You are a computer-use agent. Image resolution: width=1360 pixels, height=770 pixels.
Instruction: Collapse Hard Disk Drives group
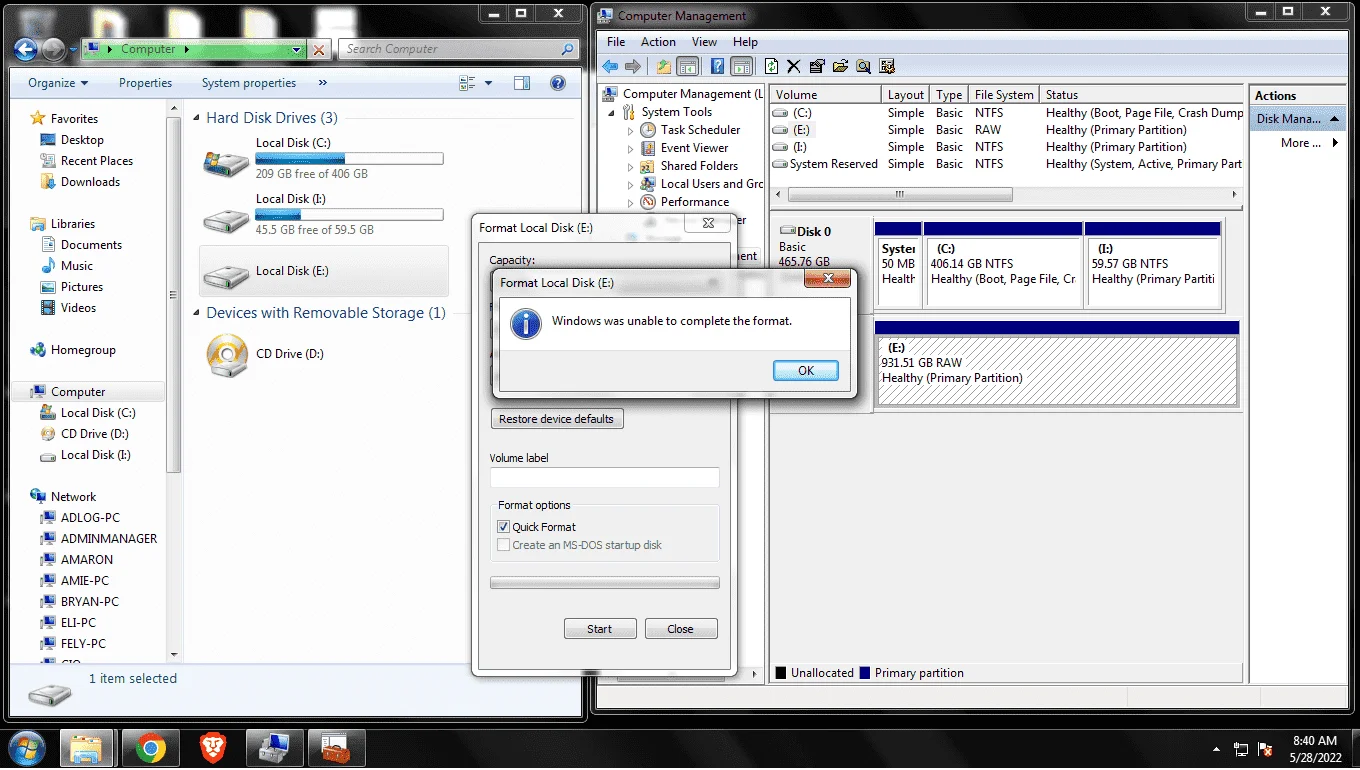pos(197,118)
